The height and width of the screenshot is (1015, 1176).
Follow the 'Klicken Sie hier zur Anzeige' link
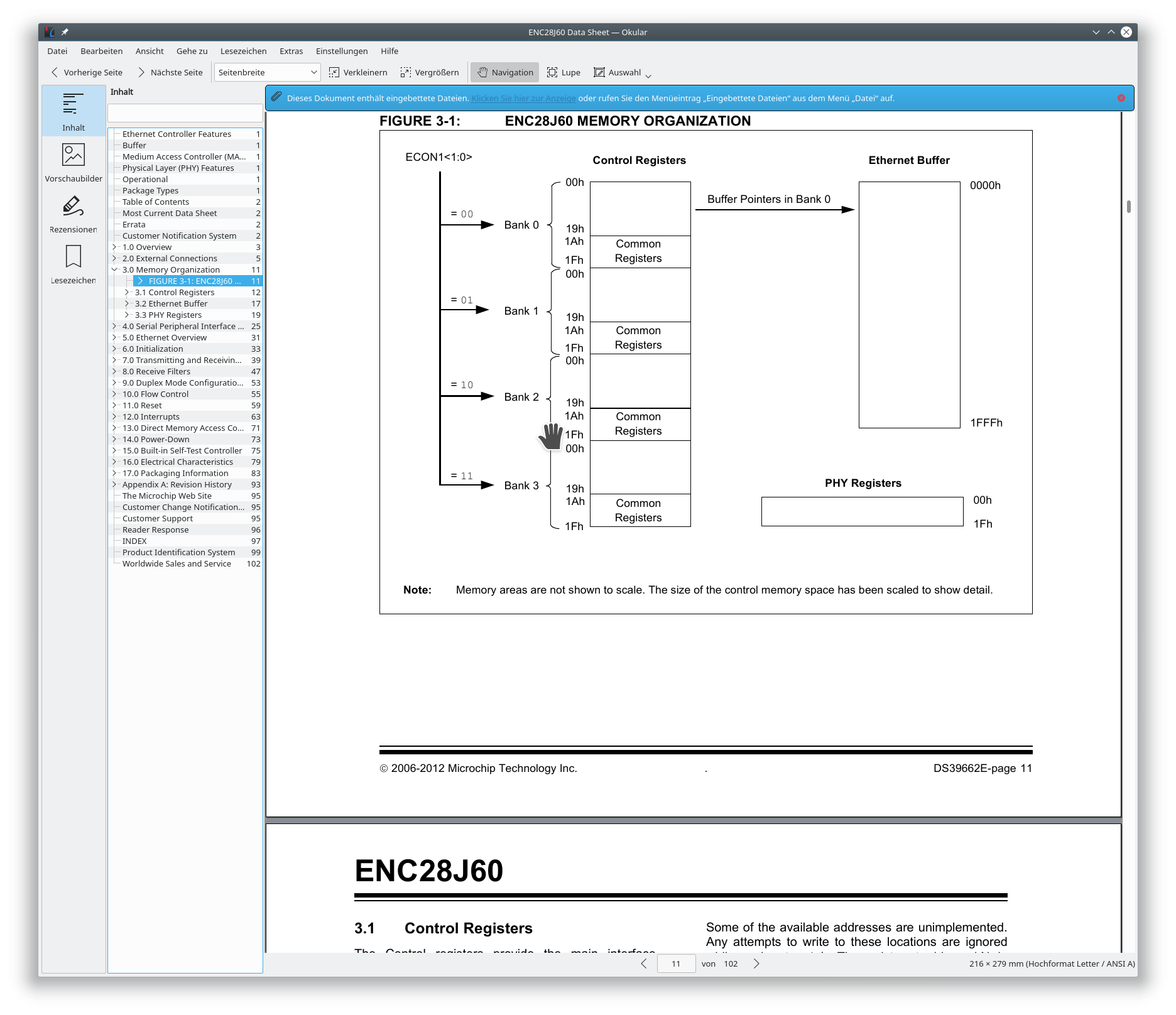click(524, 98)
